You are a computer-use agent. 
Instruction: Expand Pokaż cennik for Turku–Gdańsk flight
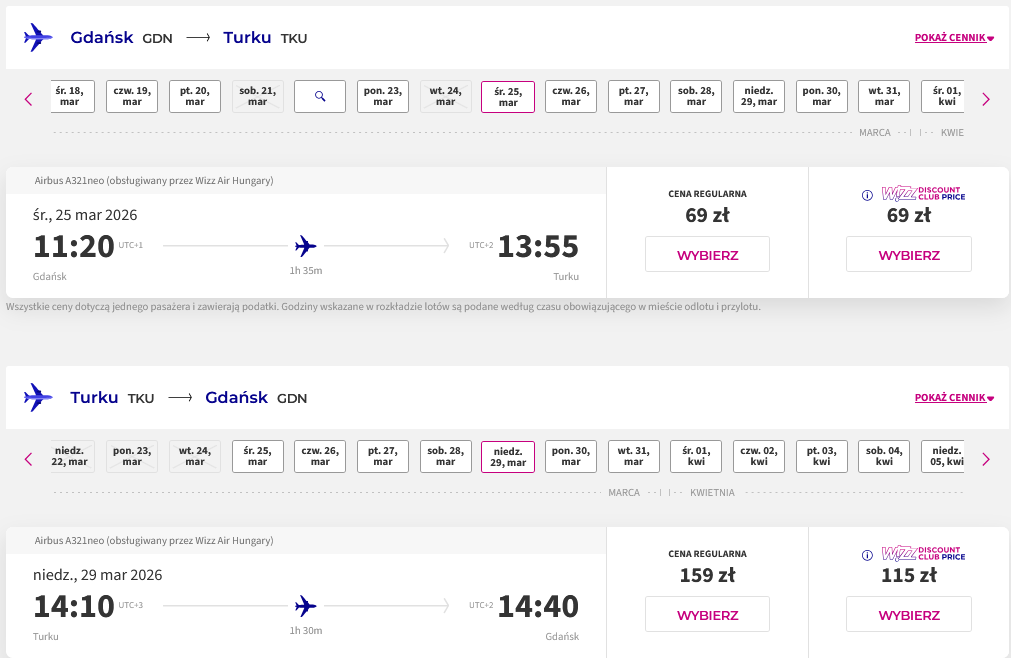pyautogui.click(x=954, y=398)
